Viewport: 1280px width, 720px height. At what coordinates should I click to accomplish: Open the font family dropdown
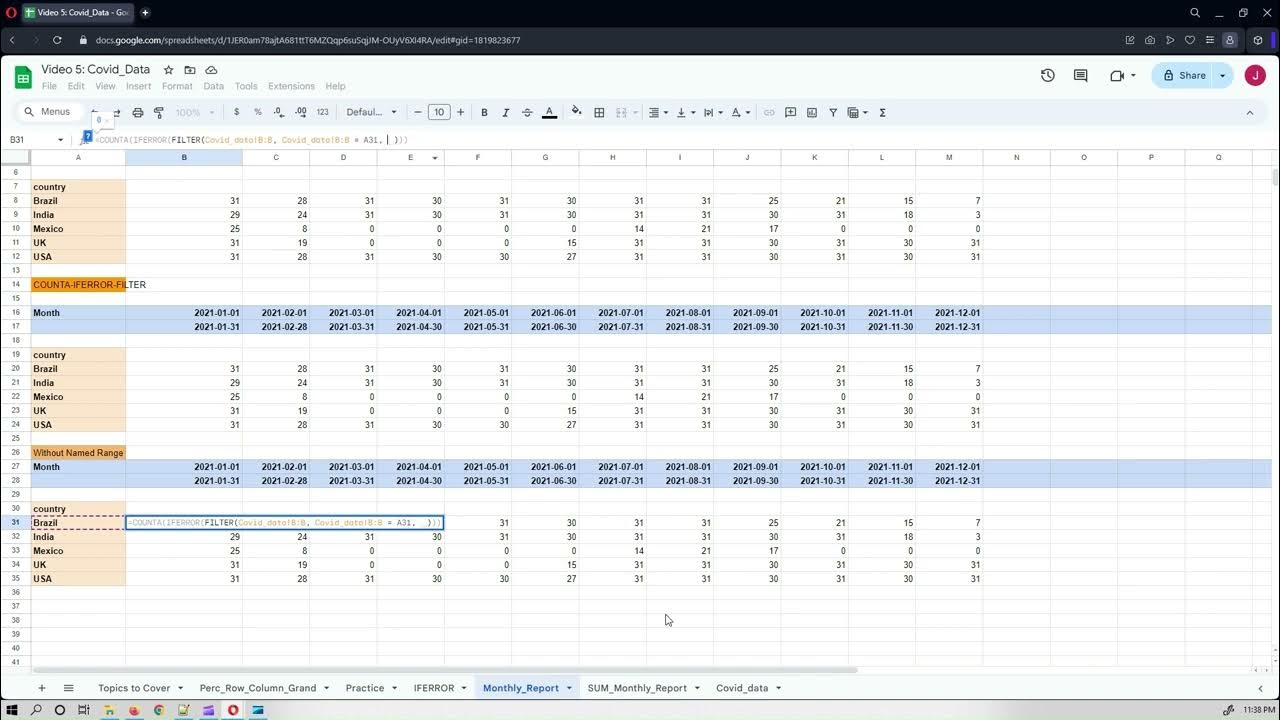coord(371,112)
